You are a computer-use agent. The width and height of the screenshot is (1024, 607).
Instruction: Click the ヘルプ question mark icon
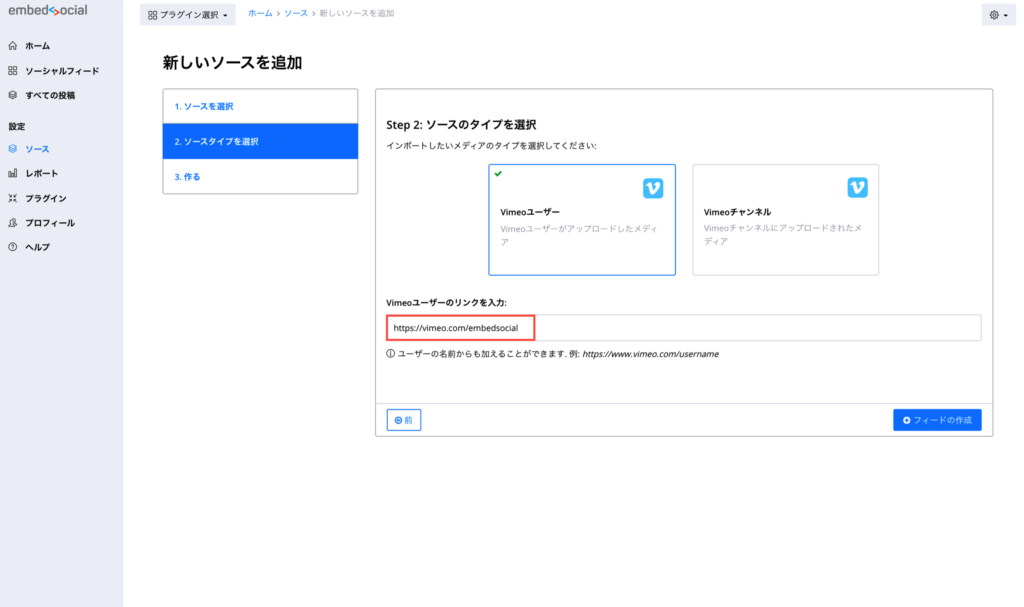(12, 247)
